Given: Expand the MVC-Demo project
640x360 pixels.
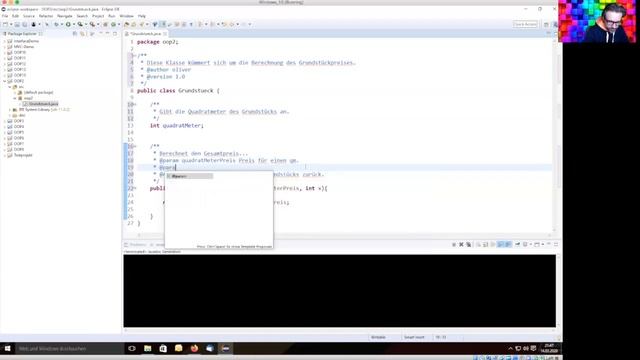Looking at the screenshot, I should [x=5, y=47].
